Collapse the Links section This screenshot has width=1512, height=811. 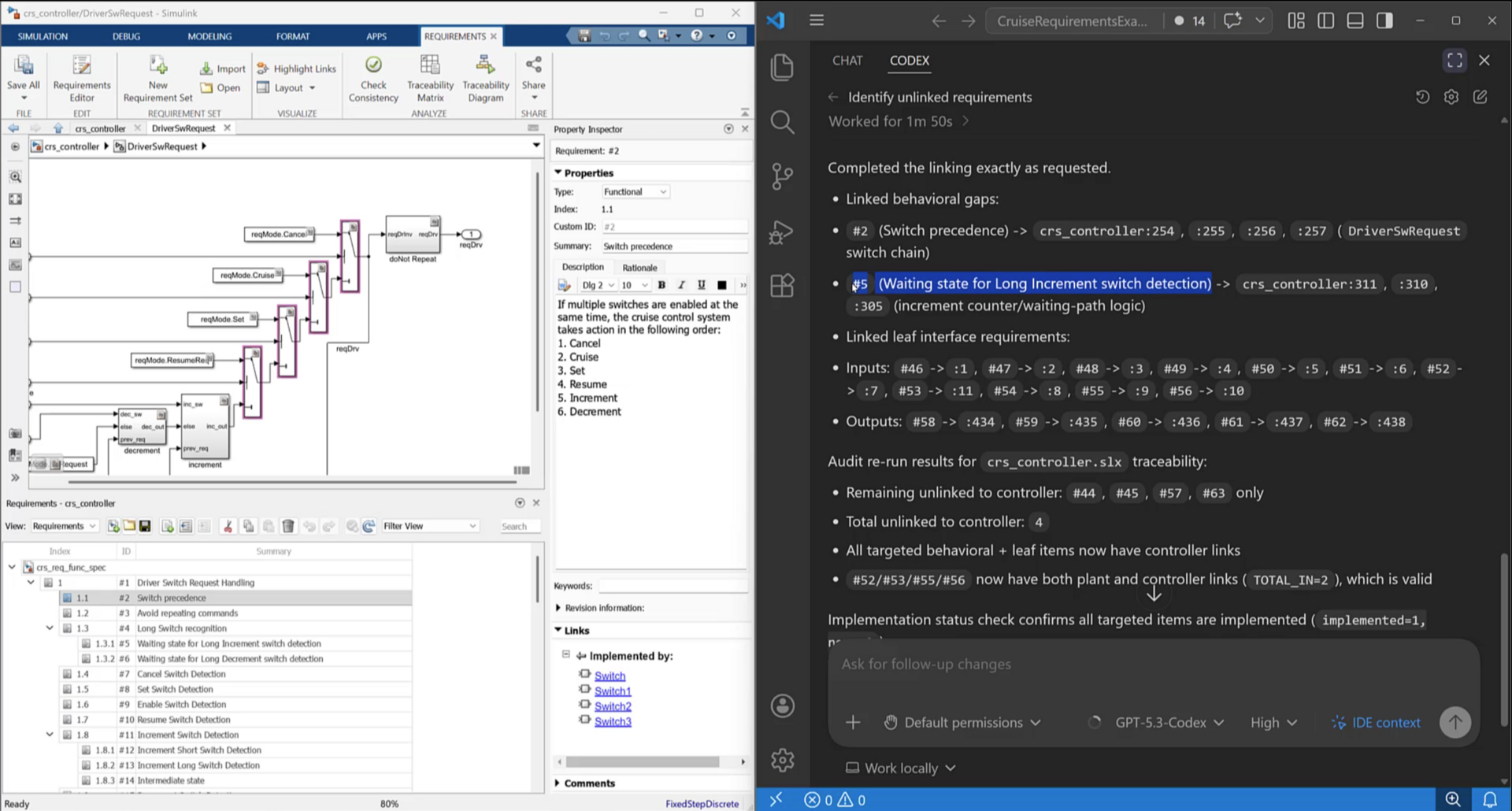click(x=558, y=630)
